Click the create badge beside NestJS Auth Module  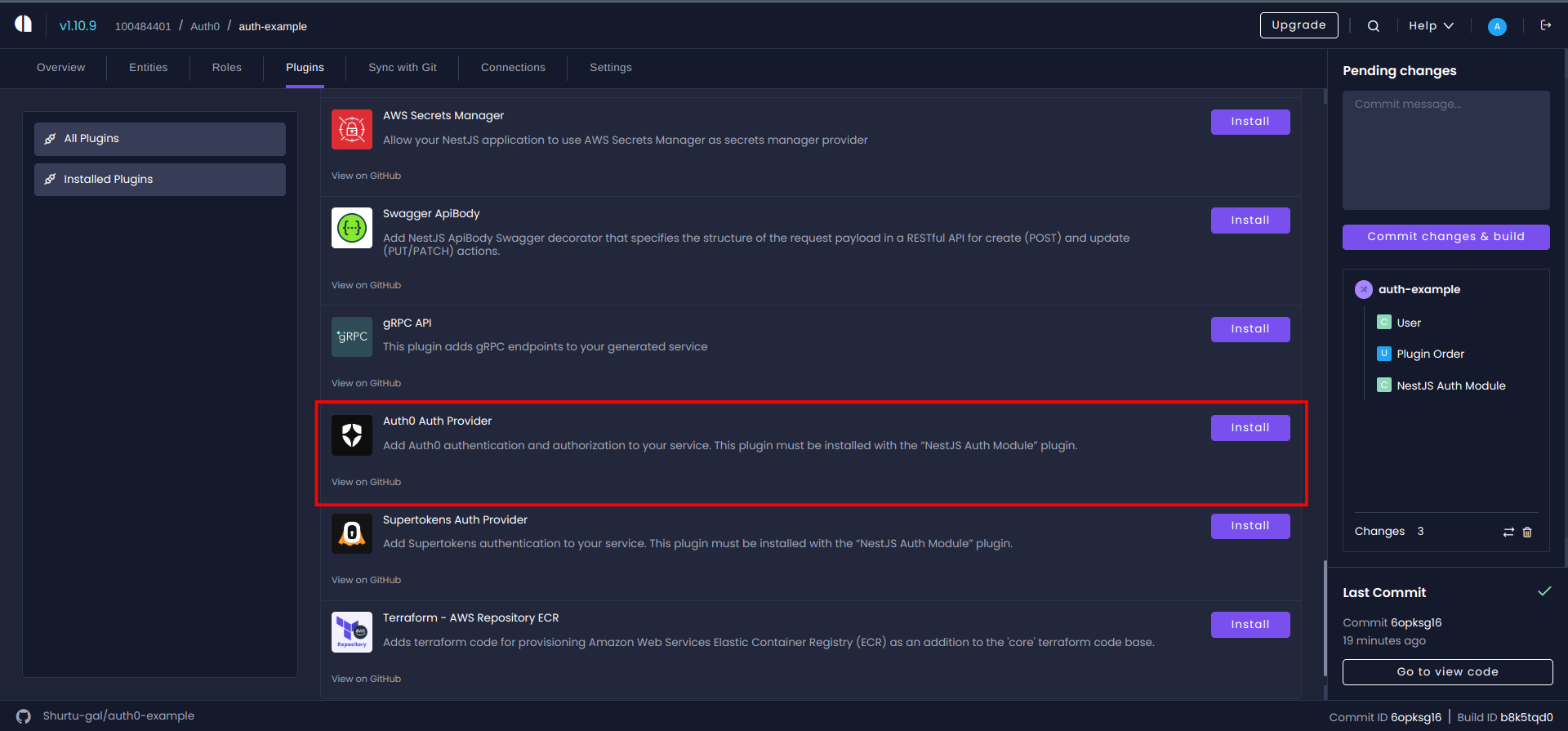point(1384,385)
